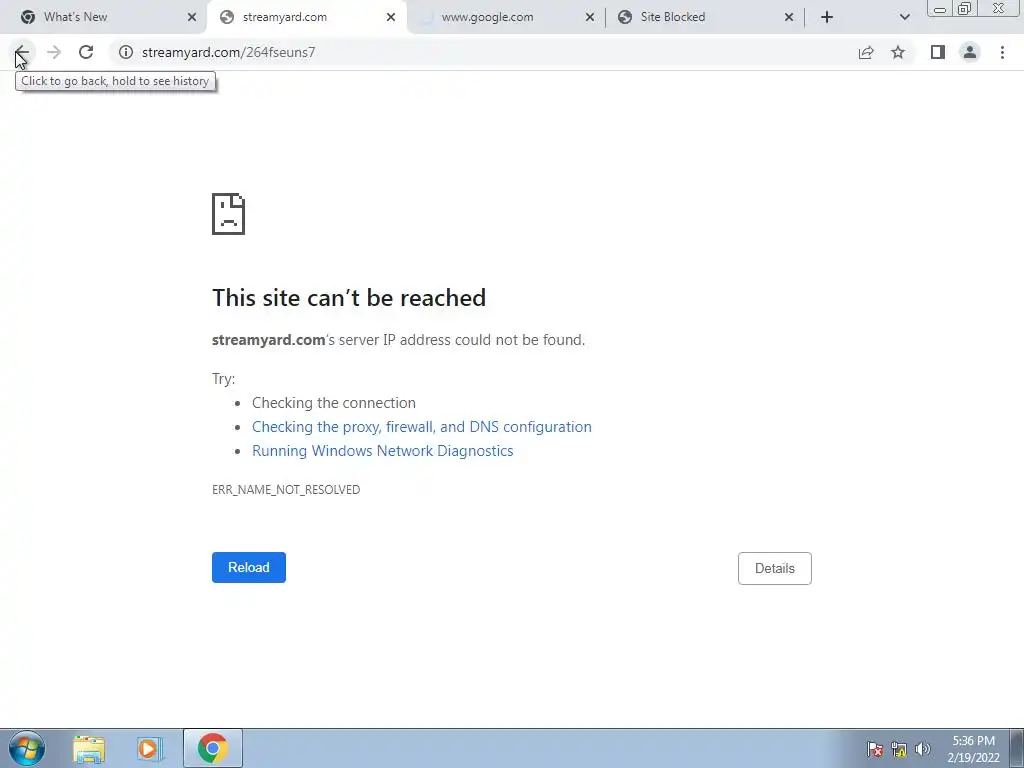Open Running Windows Network Diagnostics link

tap(383, 451)
